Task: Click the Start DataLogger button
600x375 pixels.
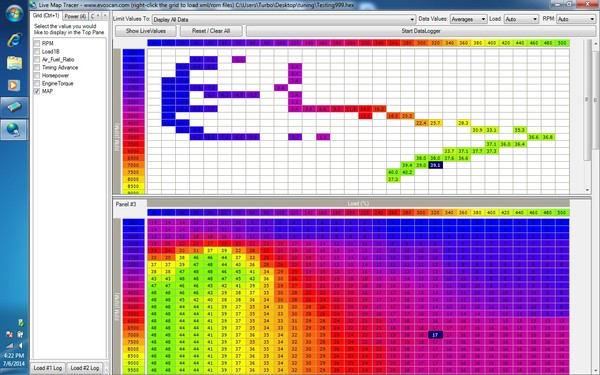Action: (421, 31)
